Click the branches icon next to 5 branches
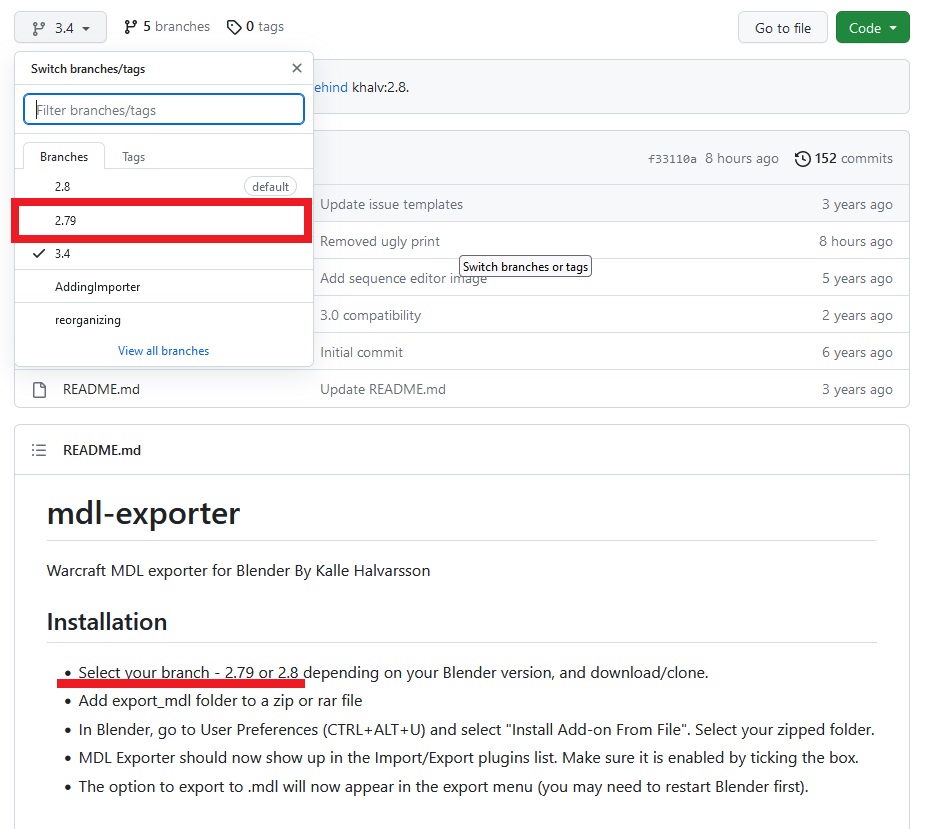 tap(131, 27)
